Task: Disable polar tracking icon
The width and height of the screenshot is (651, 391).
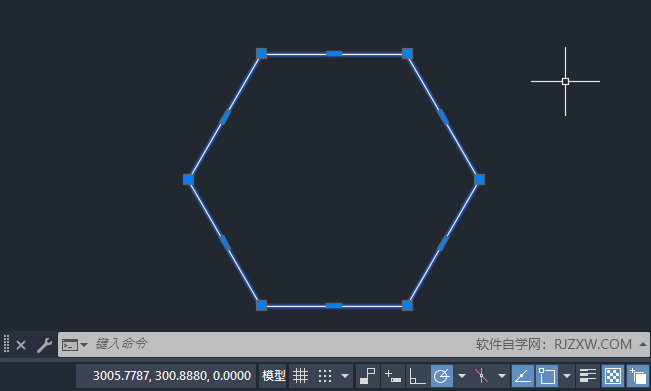Action: [441, 376]
